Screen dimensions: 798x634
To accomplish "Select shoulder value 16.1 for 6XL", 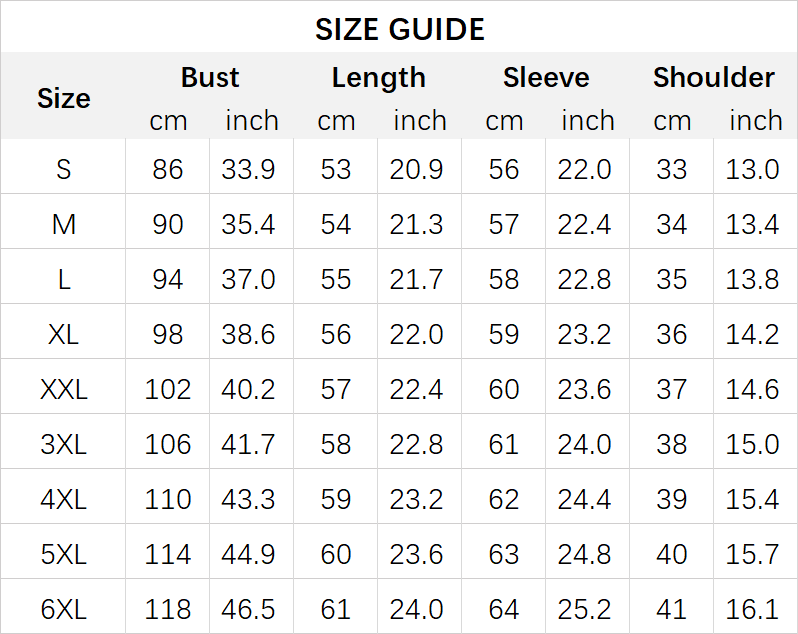I will coord(753,609).
